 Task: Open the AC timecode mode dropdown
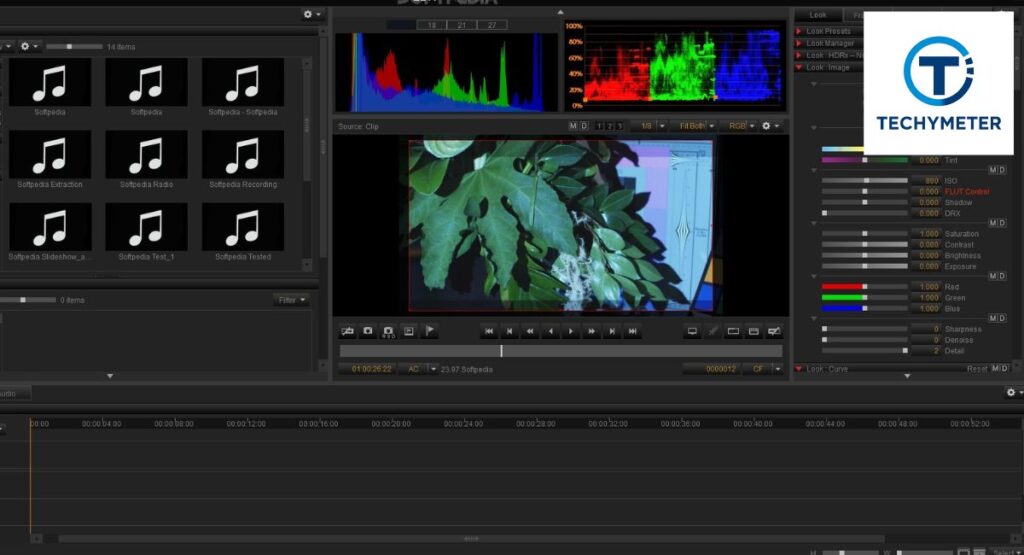[x=418, y=369]
